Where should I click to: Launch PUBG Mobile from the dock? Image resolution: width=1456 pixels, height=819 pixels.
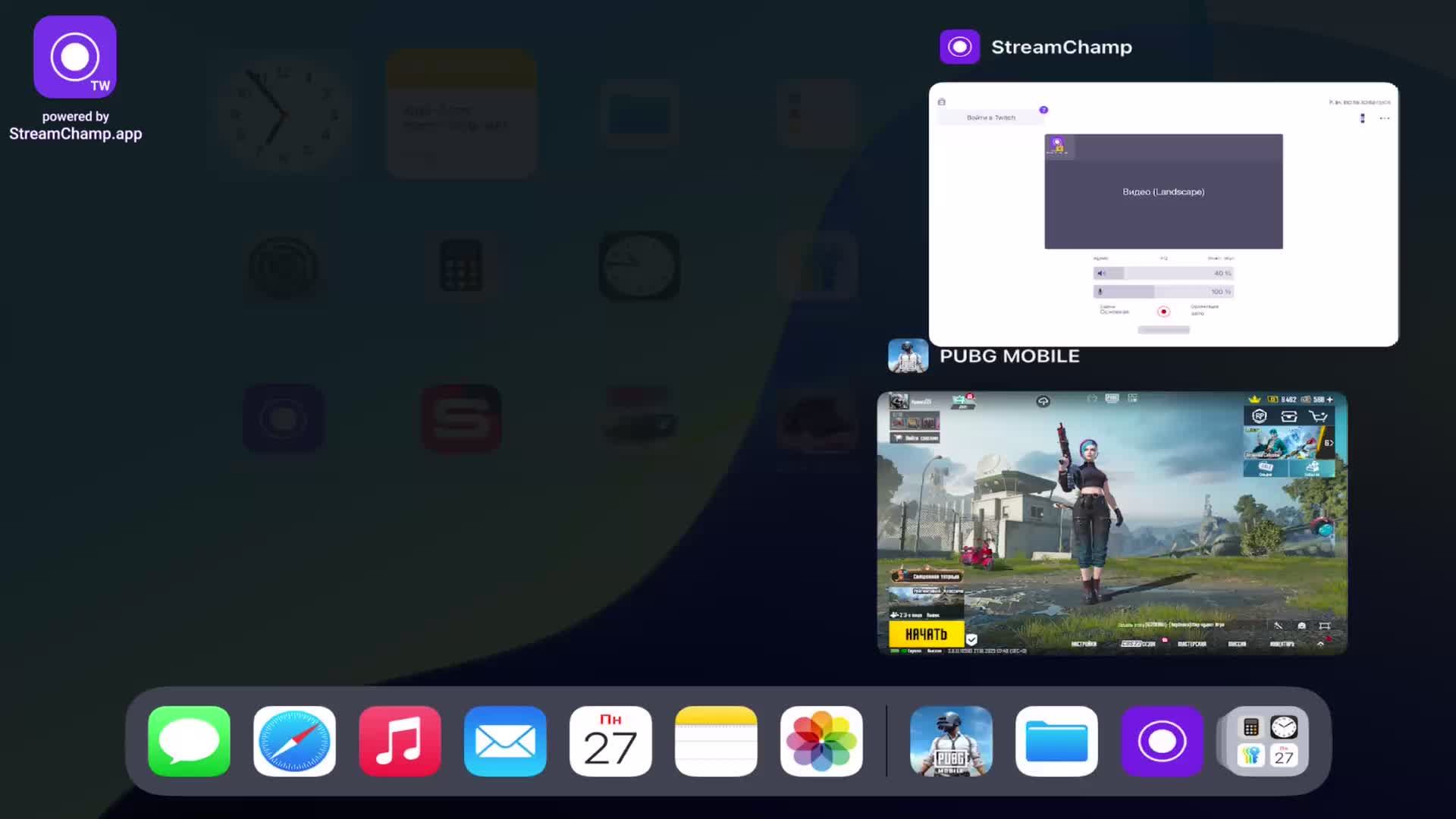point(951,741)
